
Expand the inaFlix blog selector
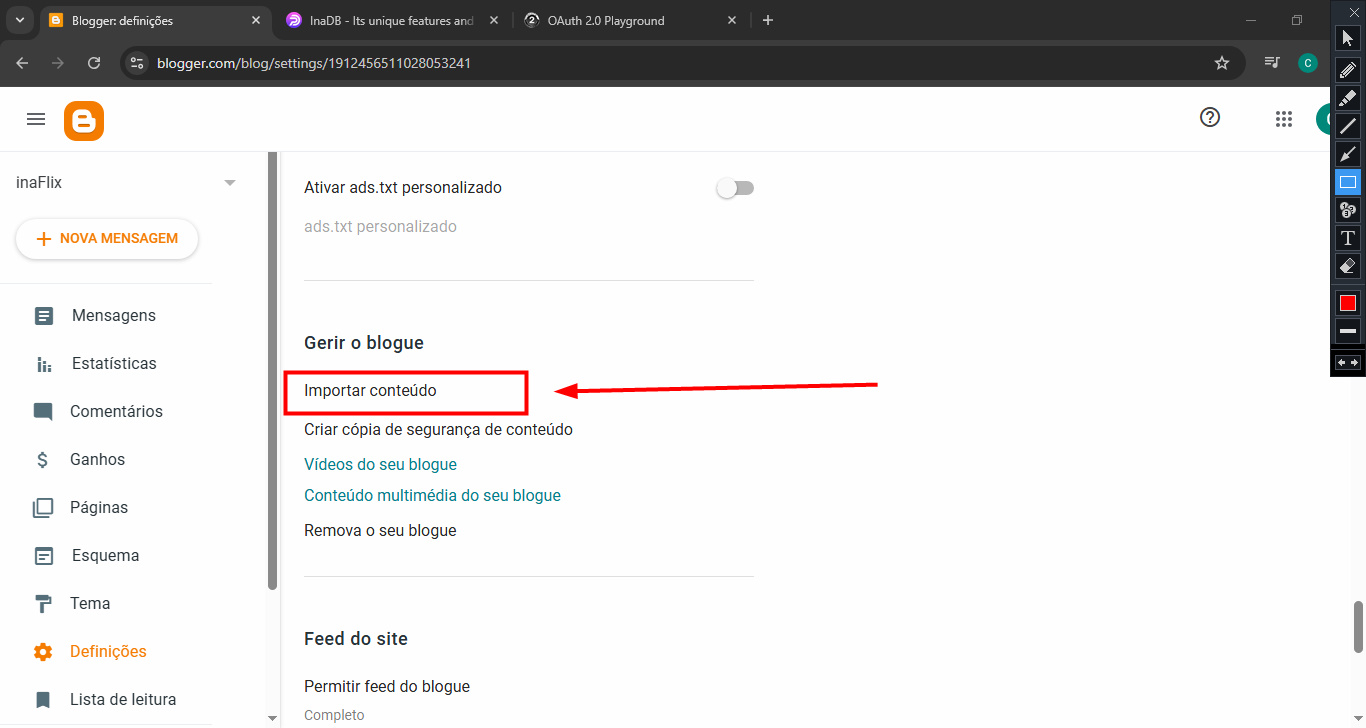[x=230, y=182]
